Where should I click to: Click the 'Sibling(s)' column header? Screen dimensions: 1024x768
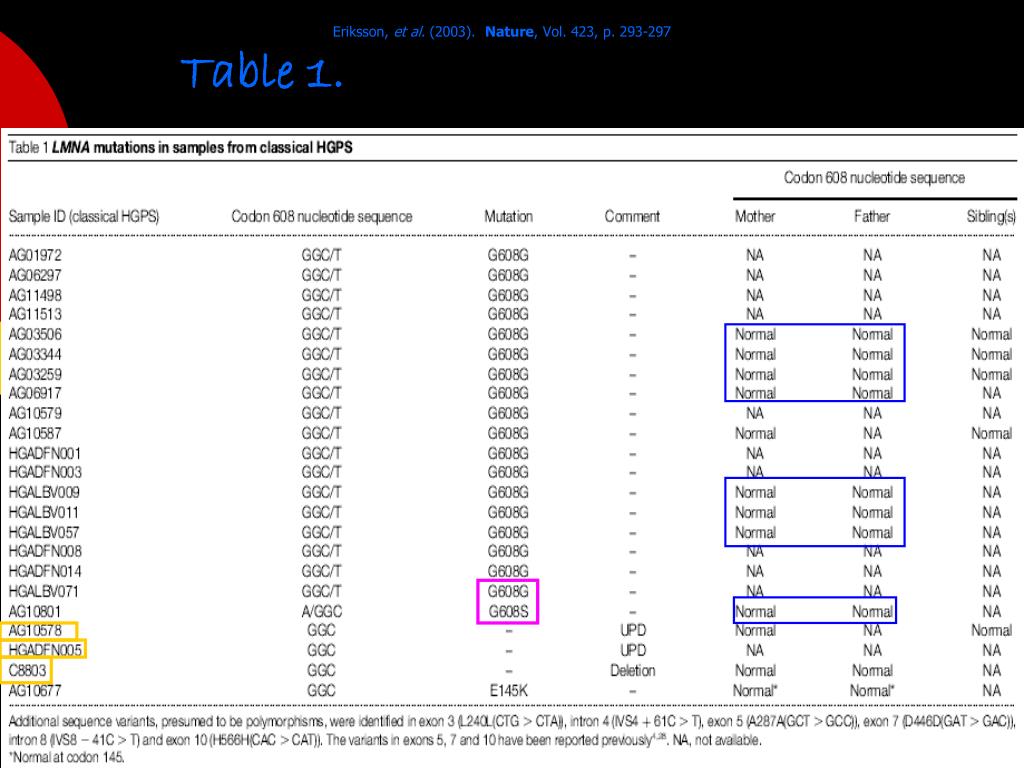pos(991,216)
